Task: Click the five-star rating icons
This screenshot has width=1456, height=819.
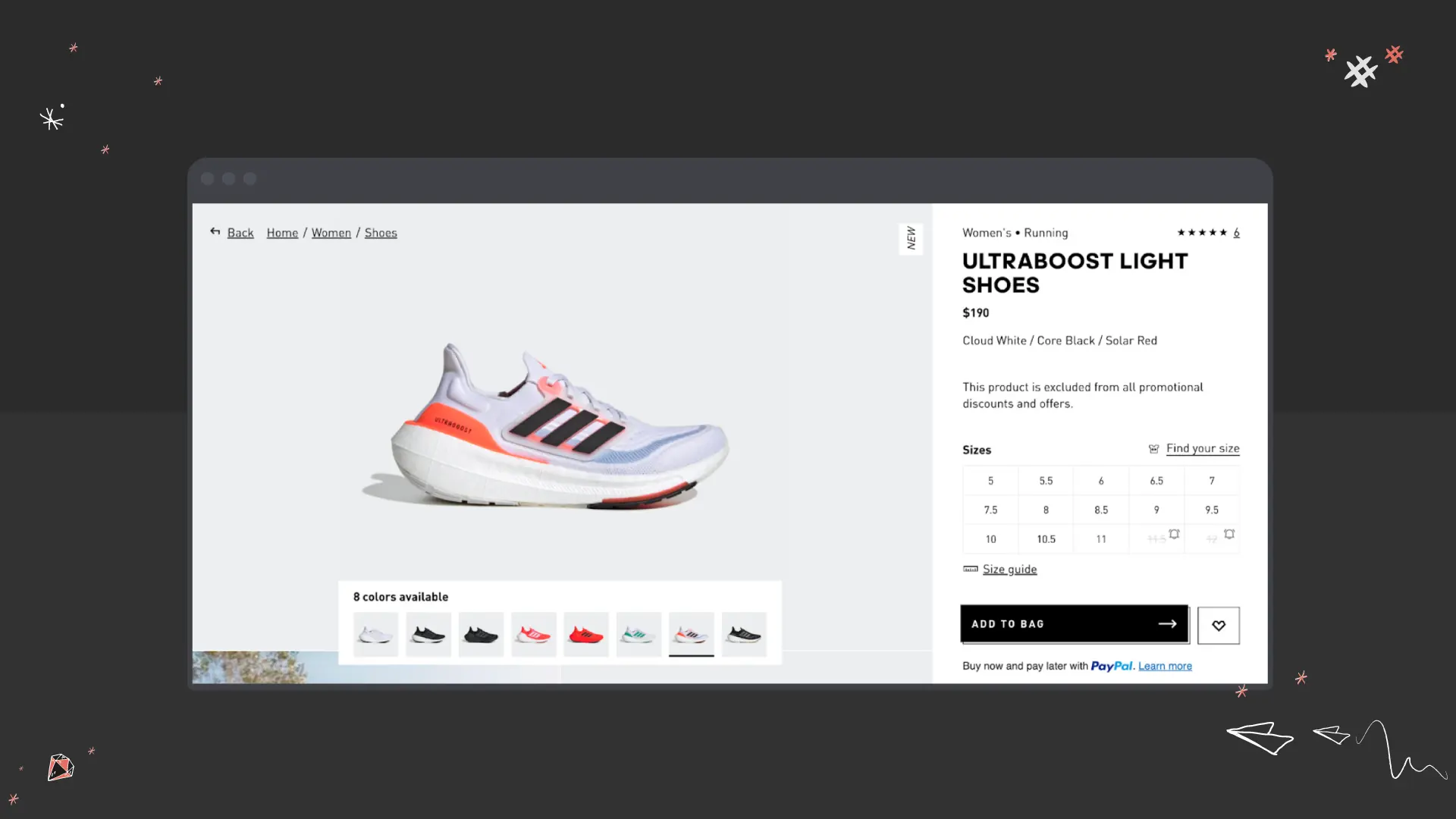Action: click(x=1202, y=233)
